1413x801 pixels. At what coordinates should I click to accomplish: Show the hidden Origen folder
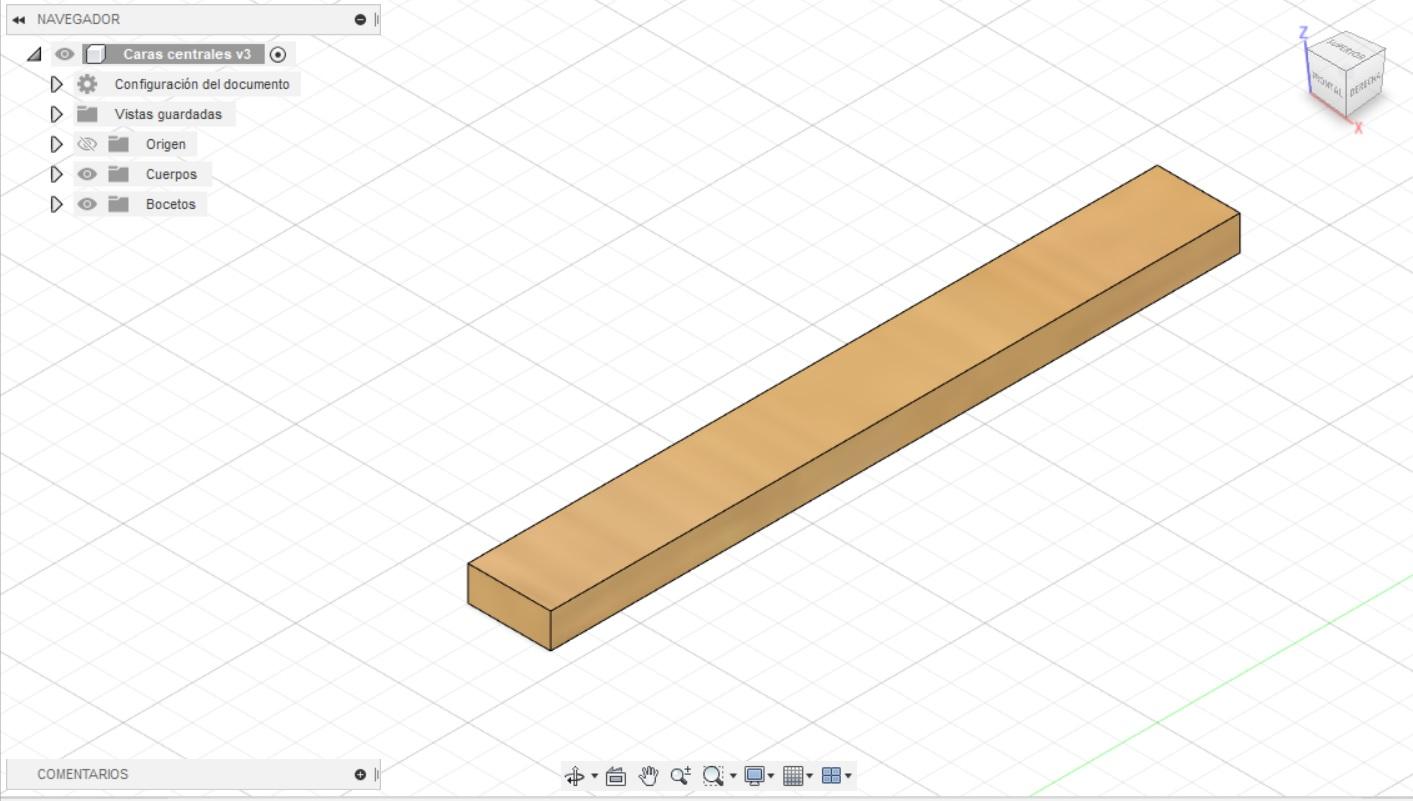point(88,144)
